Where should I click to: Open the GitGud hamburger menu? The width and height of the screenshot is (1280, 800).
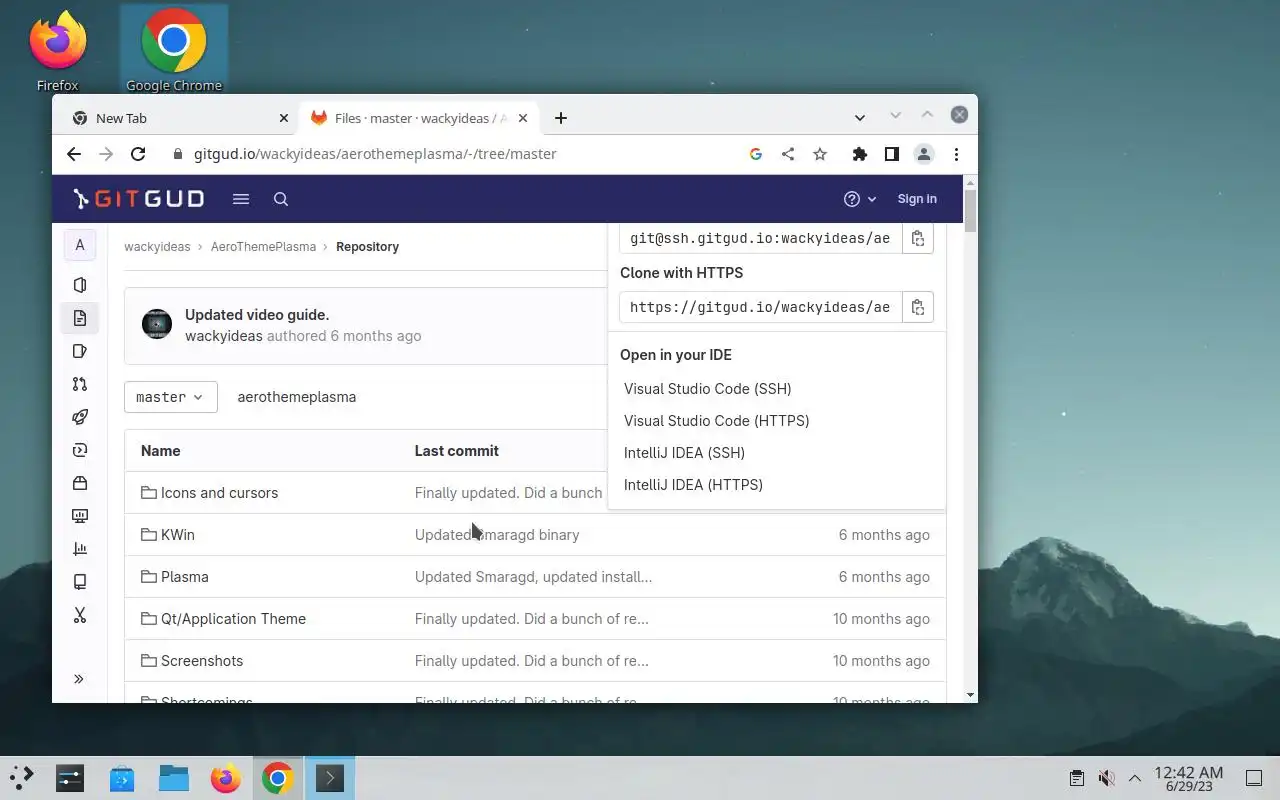(241, 199)
